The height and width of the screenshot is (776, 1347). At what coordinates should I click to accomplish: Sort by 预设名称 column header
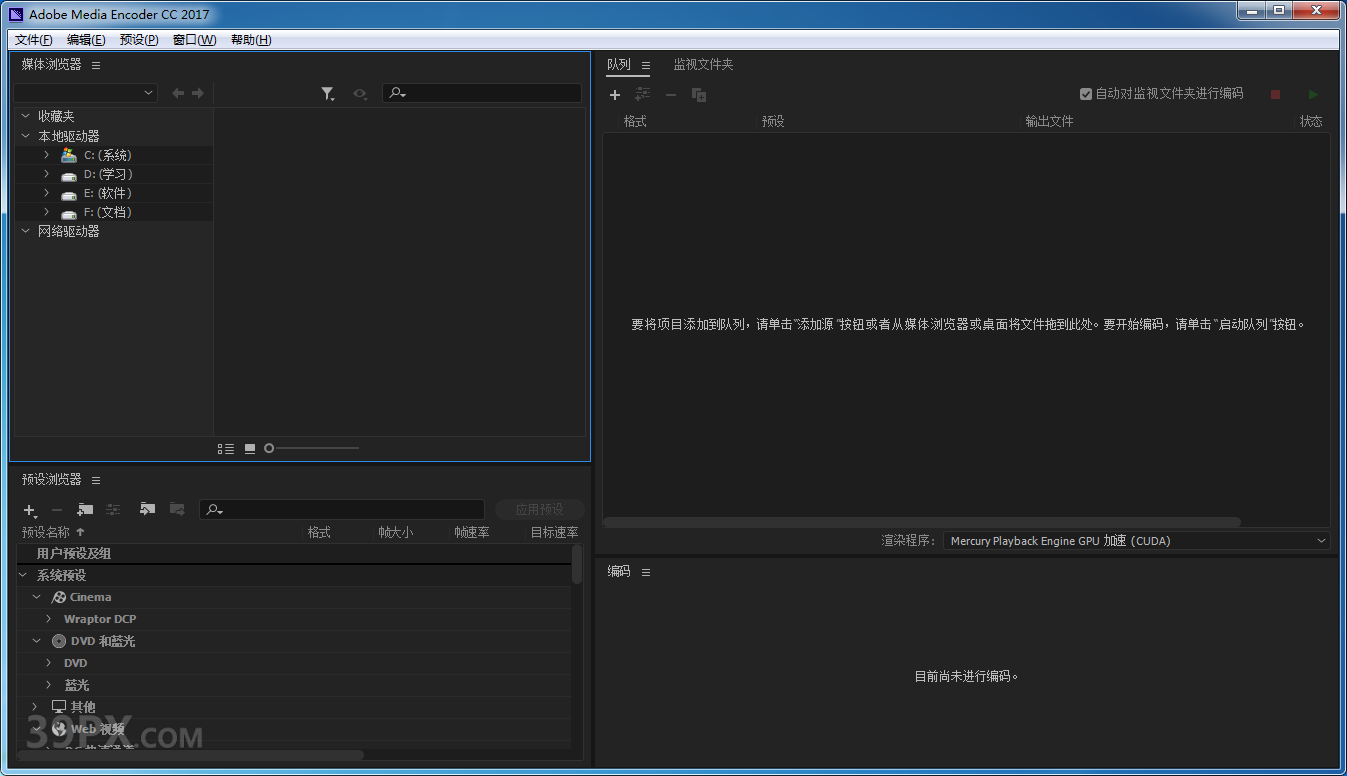(46, 532)
